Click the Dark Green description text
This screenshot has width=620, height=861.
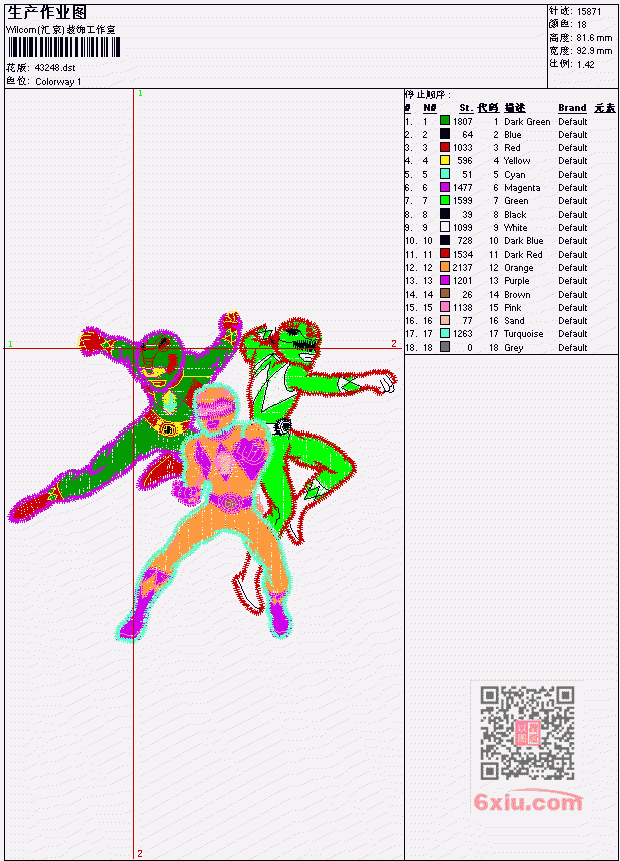click(527, 121)
